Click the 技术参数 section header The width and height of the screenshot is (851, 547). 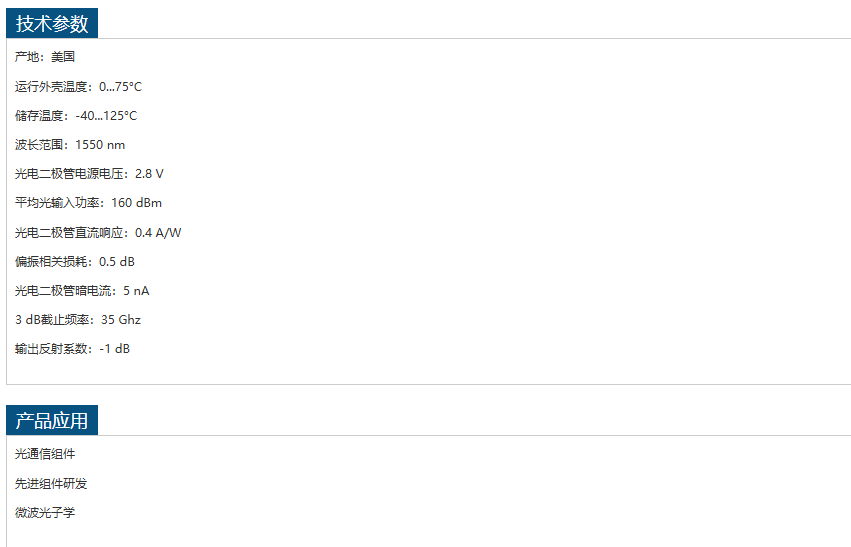(52, 24)
